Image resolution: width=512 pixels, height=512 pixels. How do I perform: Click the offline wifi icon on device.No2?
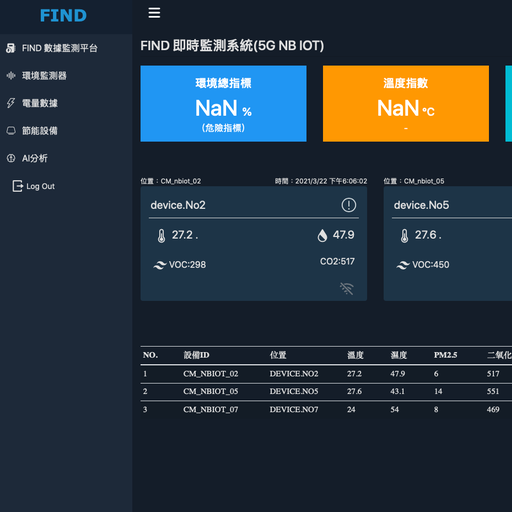tap(347, 288)
